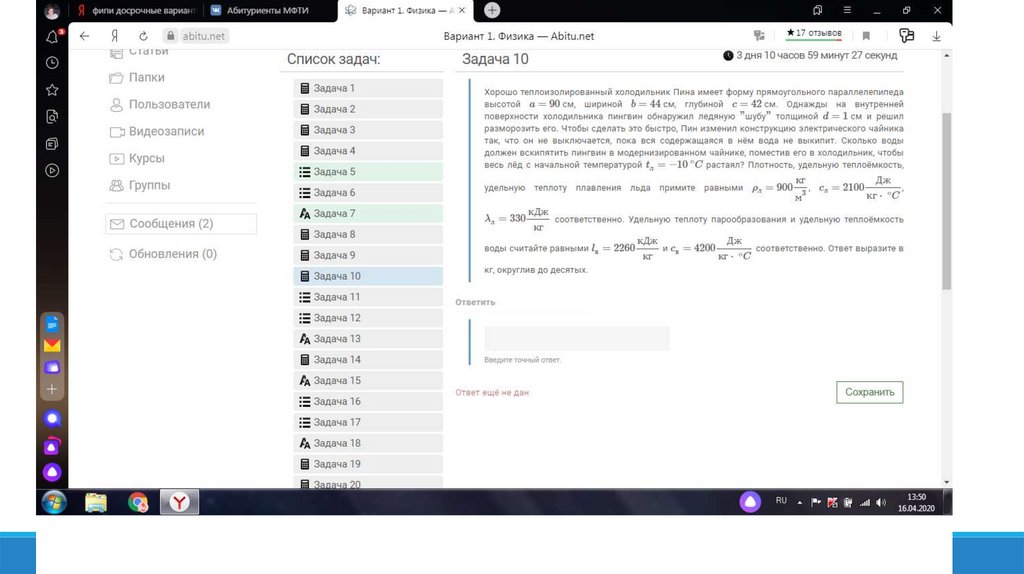This screenshot has height=574, width=1024.
Task: Click the Yandex home Я icon
Action: (114, 36)
